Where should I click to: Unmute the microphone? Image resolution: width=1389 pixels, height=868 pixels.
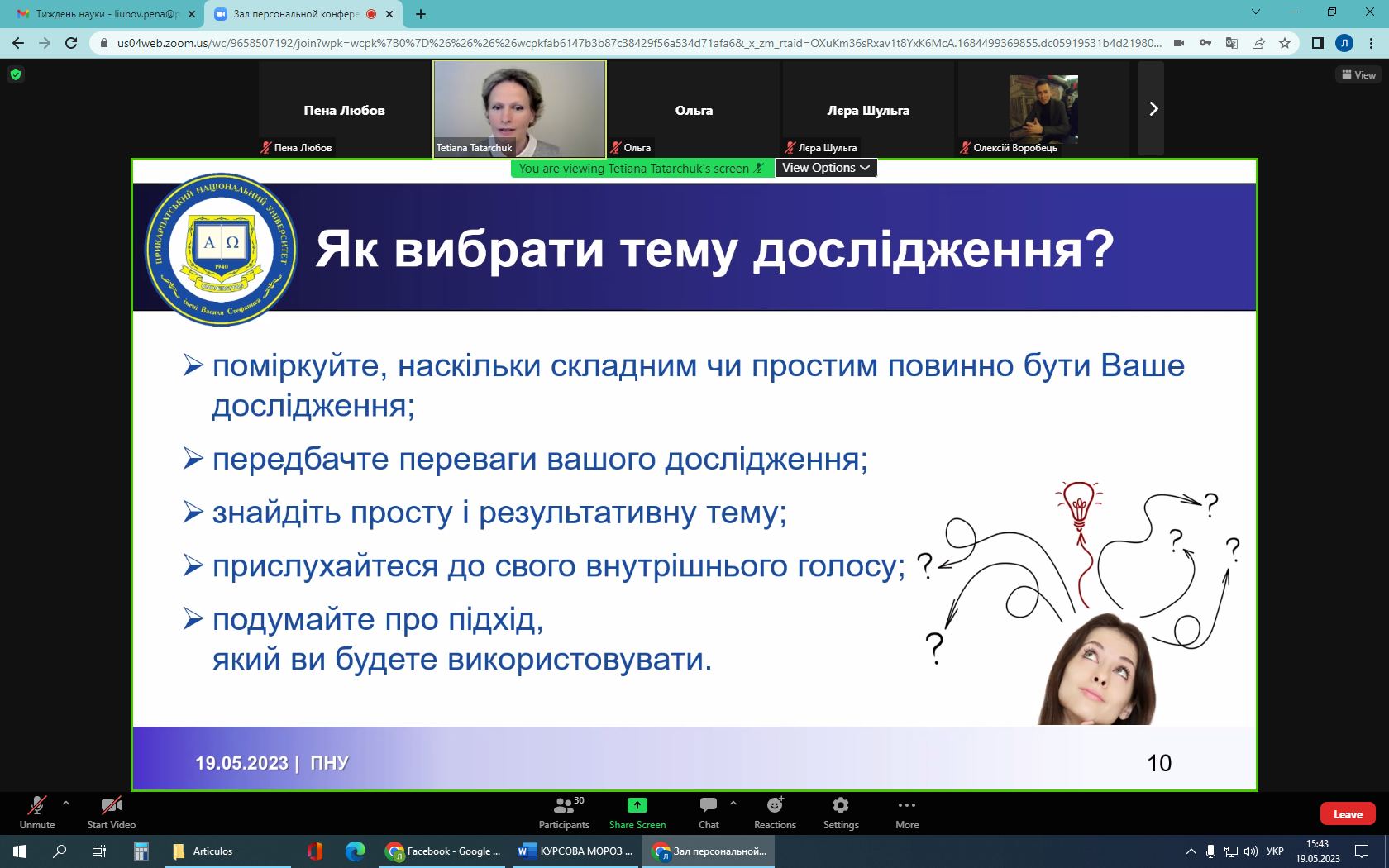point(37,813)
